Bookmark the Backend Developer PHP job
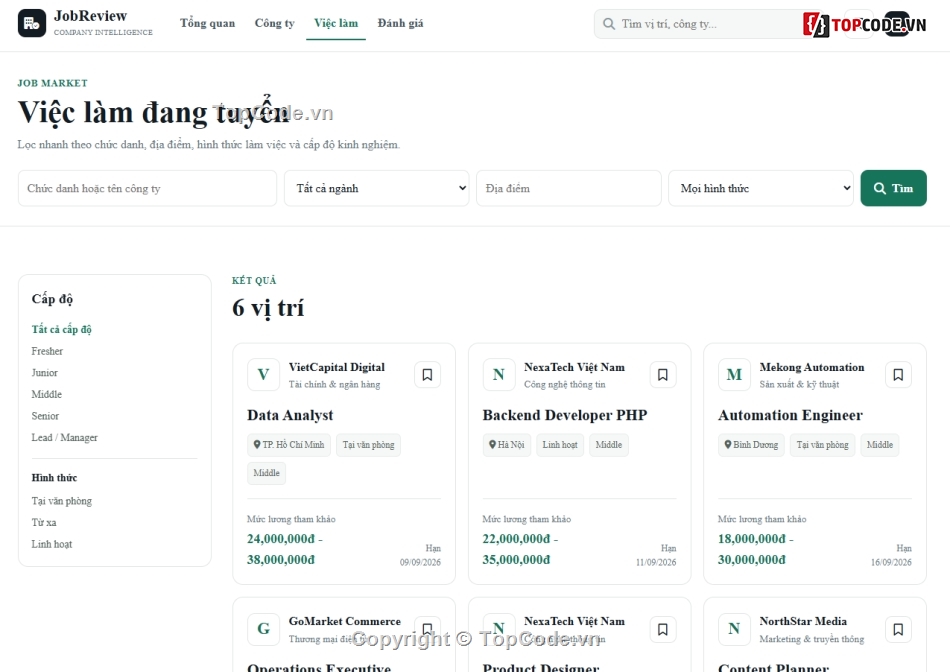Screen dimensions: 950x672 point(663,374)
